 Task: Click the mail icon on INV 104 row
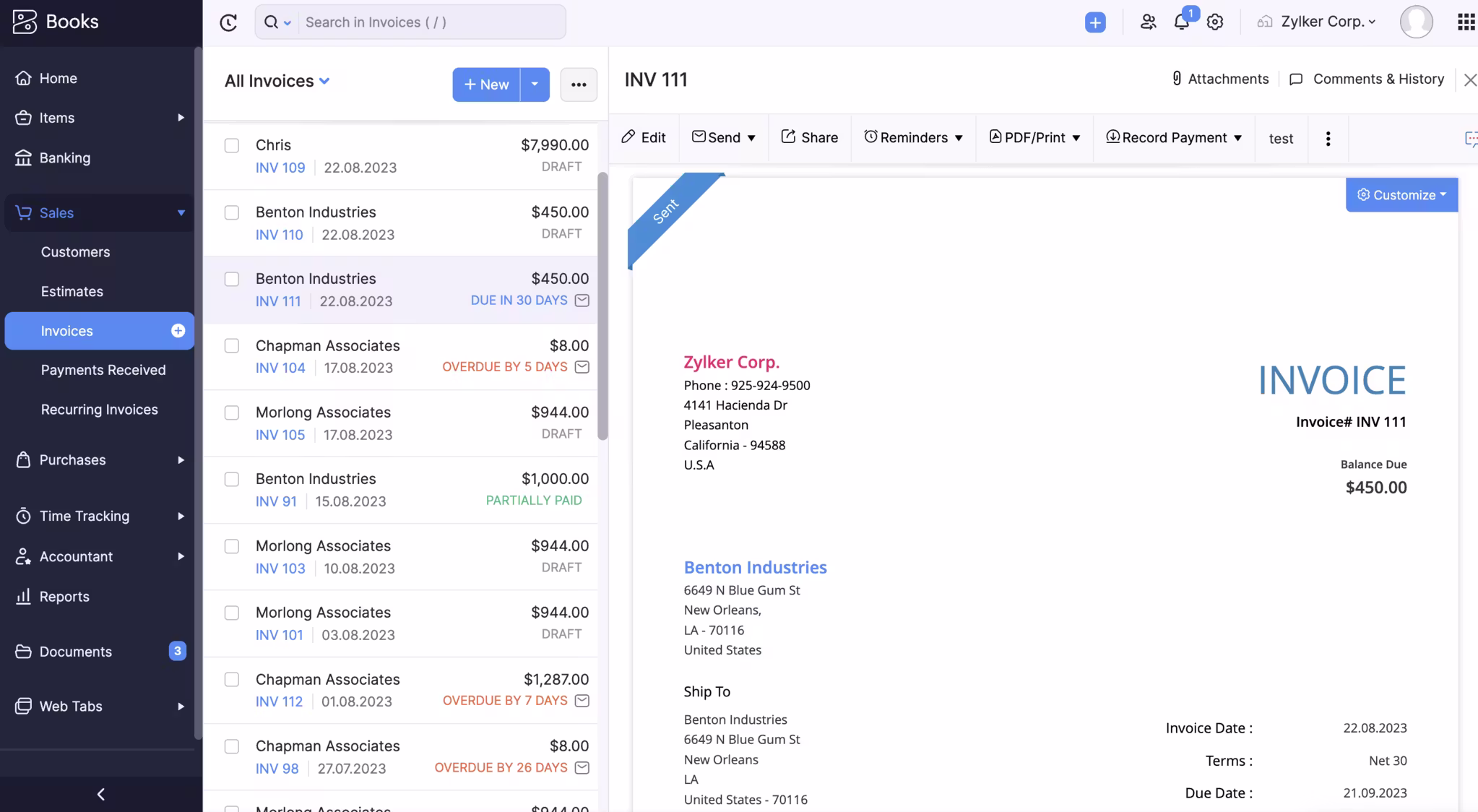pyautogui.click(x=582, y=367)
